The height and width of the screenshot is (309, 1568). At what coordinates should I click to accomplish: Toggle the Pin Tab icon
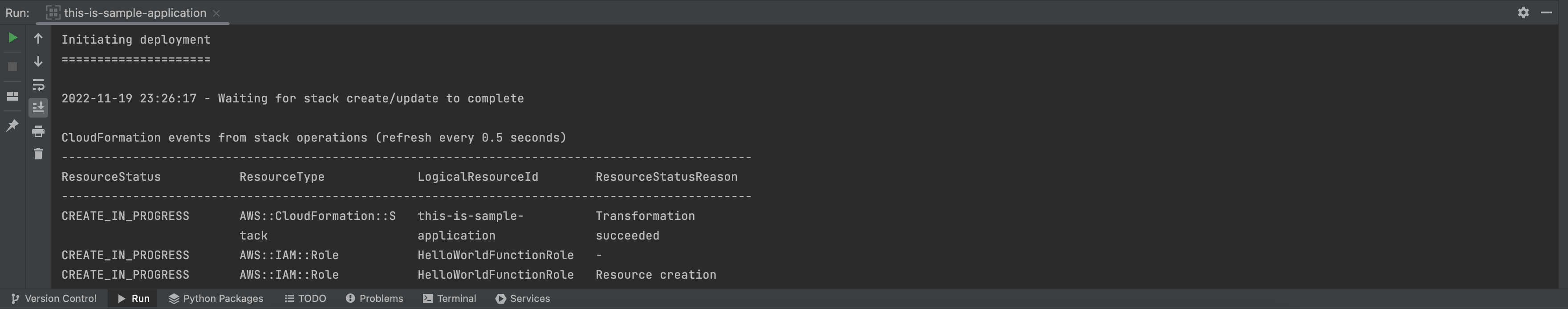(12, 125)
